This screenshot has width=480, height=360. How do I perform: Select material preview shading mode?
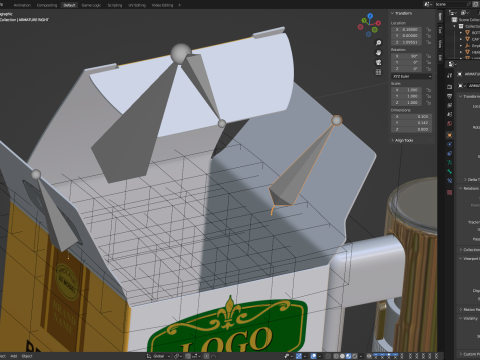pos(349,356)
